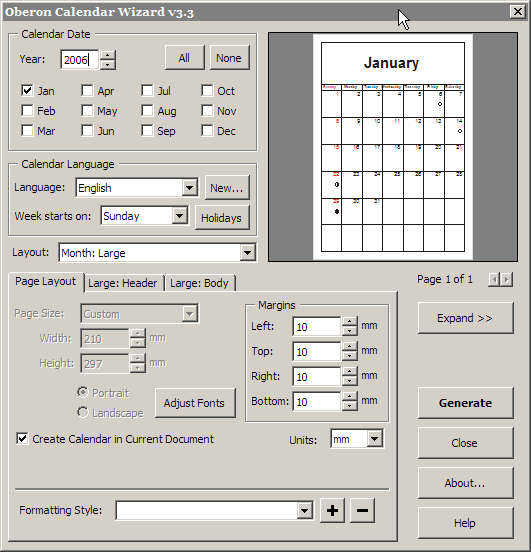Open the Units dropdown
The image size is (531, 552).
coord(374,439)
